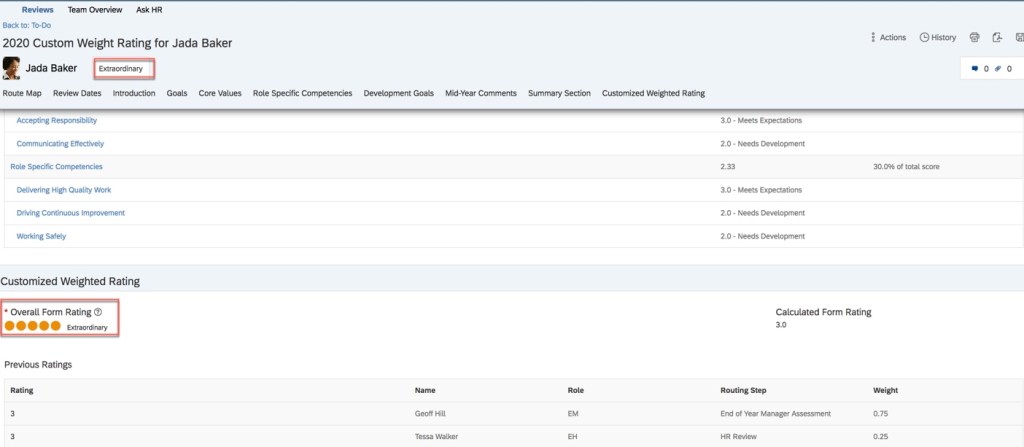The image size is (1024, 447).
Task: Select the fifth rating circle
Action: (x=56, y=326)
